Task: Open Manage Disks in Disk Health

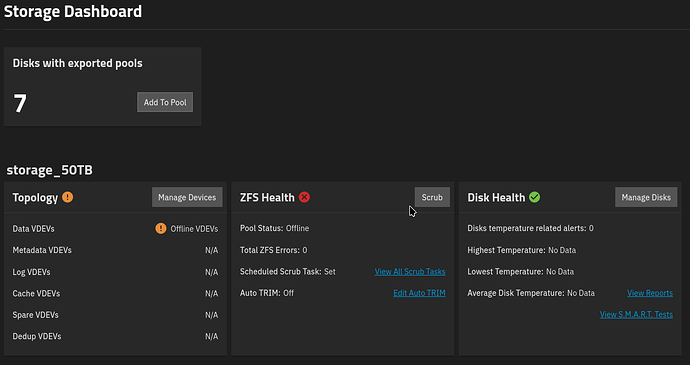Action: point(646,197)
